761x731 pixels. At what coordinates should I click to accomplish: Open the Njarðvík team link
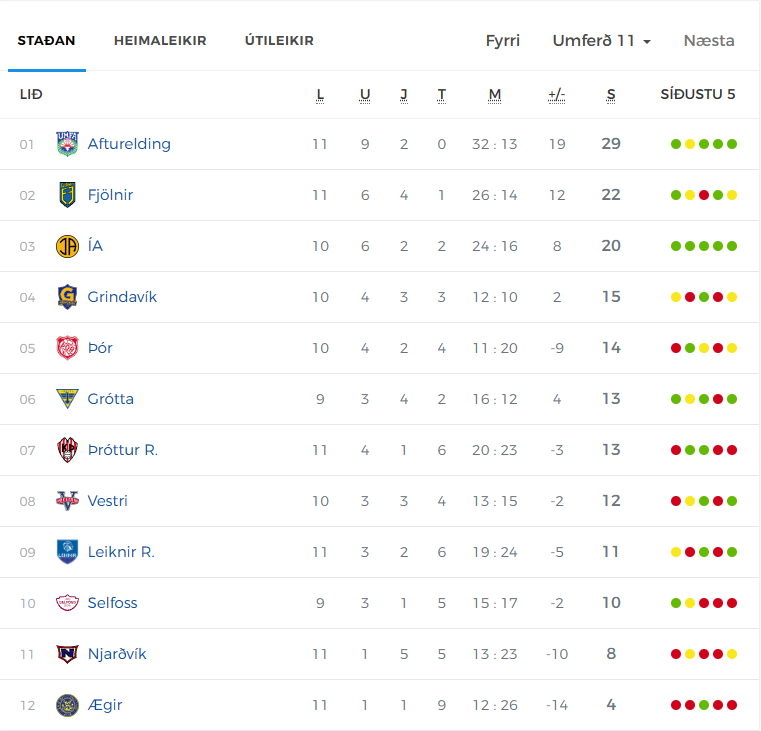point(117,654)
